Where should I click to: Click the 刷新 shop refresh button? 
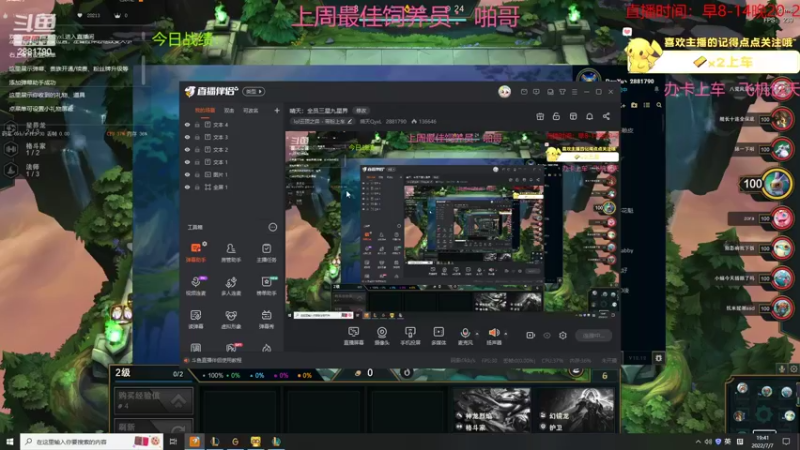point(154,426)
